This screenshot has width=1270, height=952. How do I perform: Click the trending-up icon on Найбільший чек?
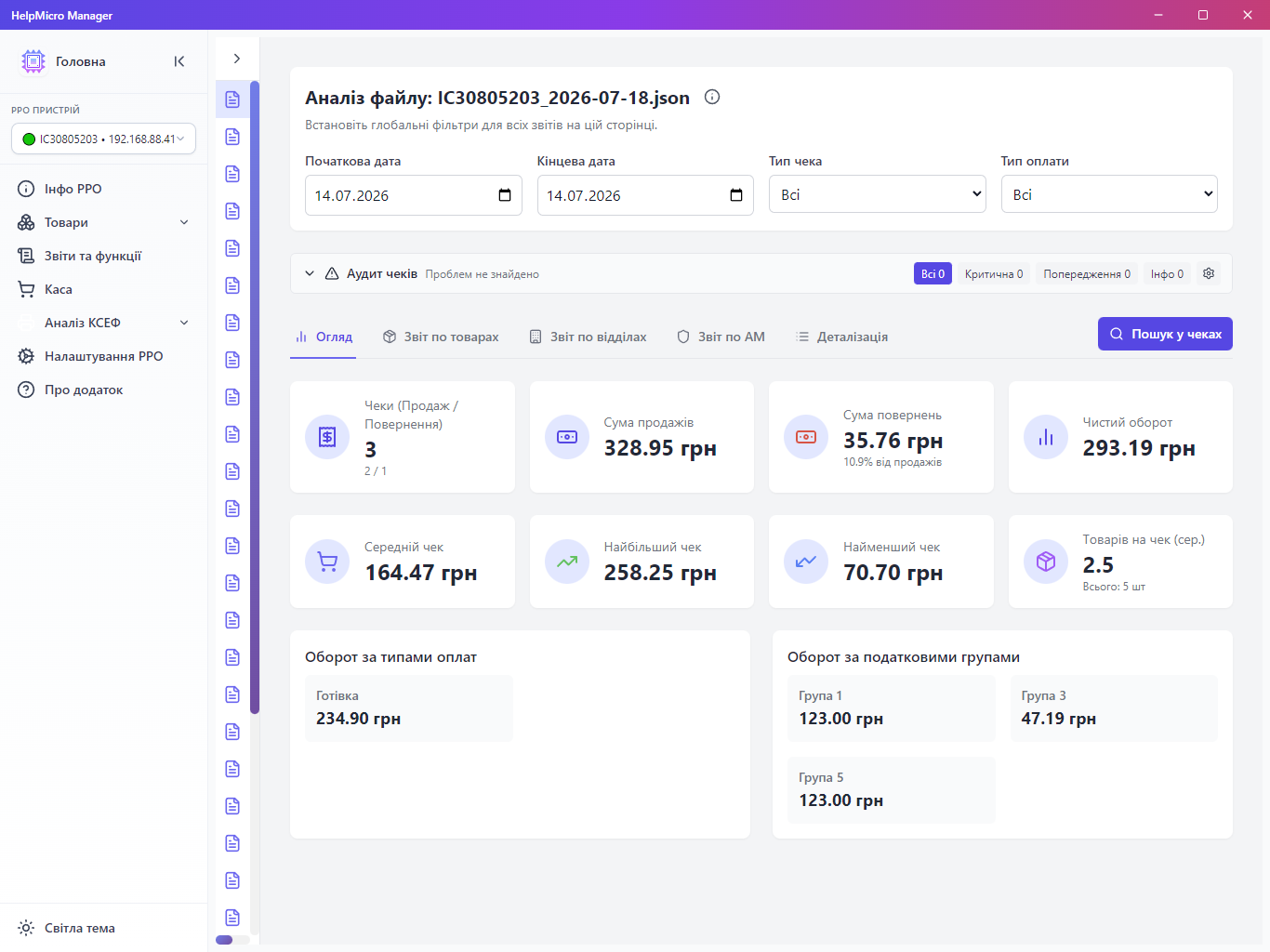(x=567, y=562)
